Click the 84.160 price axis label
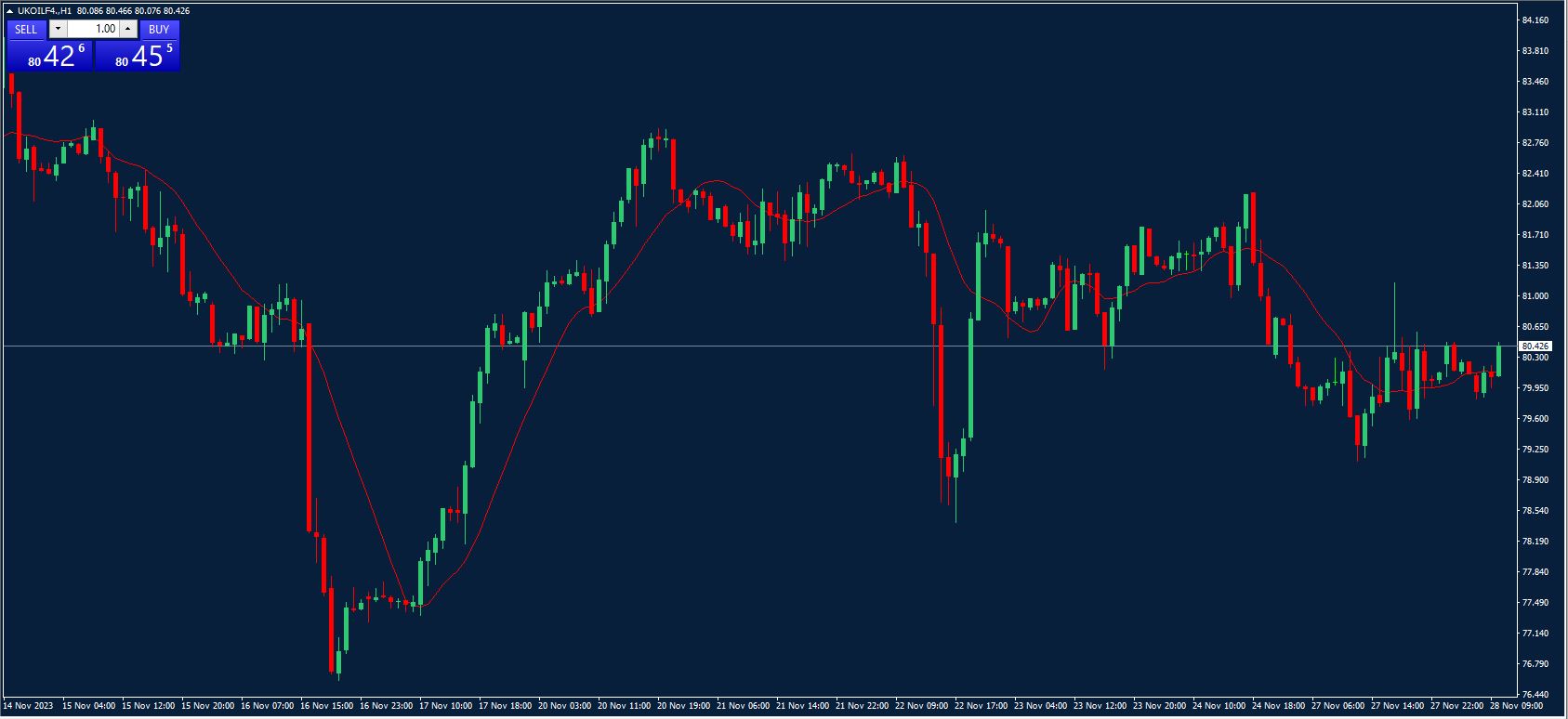The image size is (1568, 719). [x=1535, y=20]
